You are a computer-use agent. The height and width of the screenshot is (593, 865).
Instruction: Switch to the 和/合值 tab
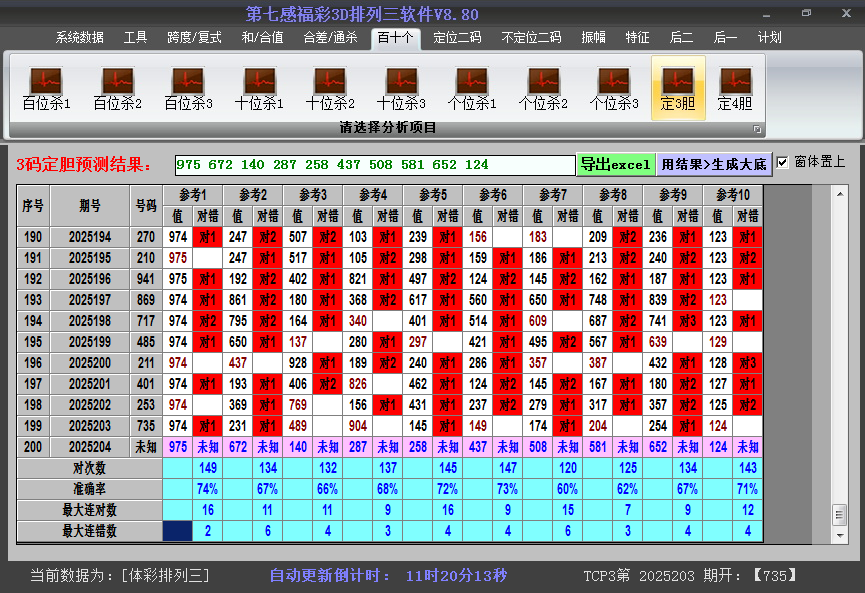tap(262, 38)
